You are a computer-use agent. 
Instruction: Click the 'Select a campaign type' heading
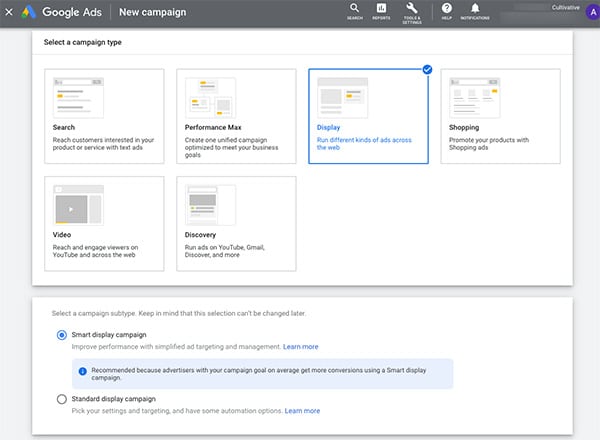tap(83, 42)
